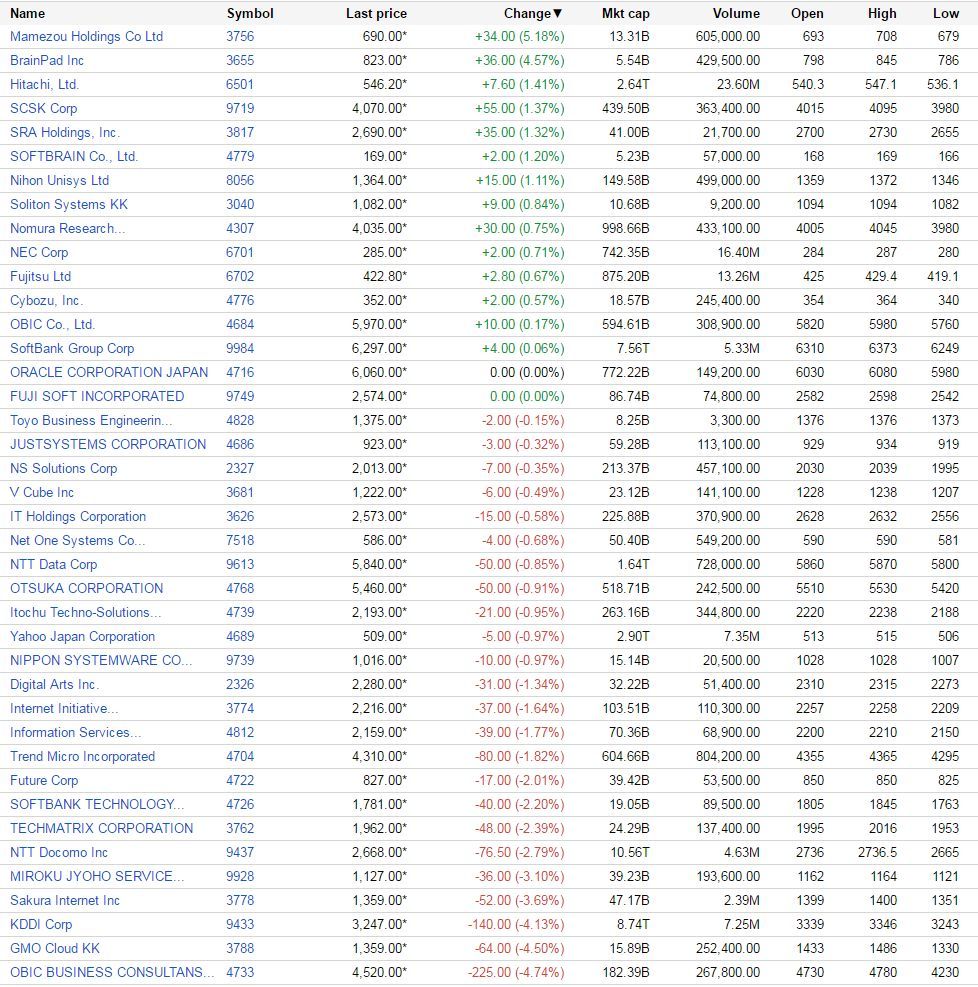
Task: Open MIROKU JYOHO SERVICE link
Action: coord(97,876)
